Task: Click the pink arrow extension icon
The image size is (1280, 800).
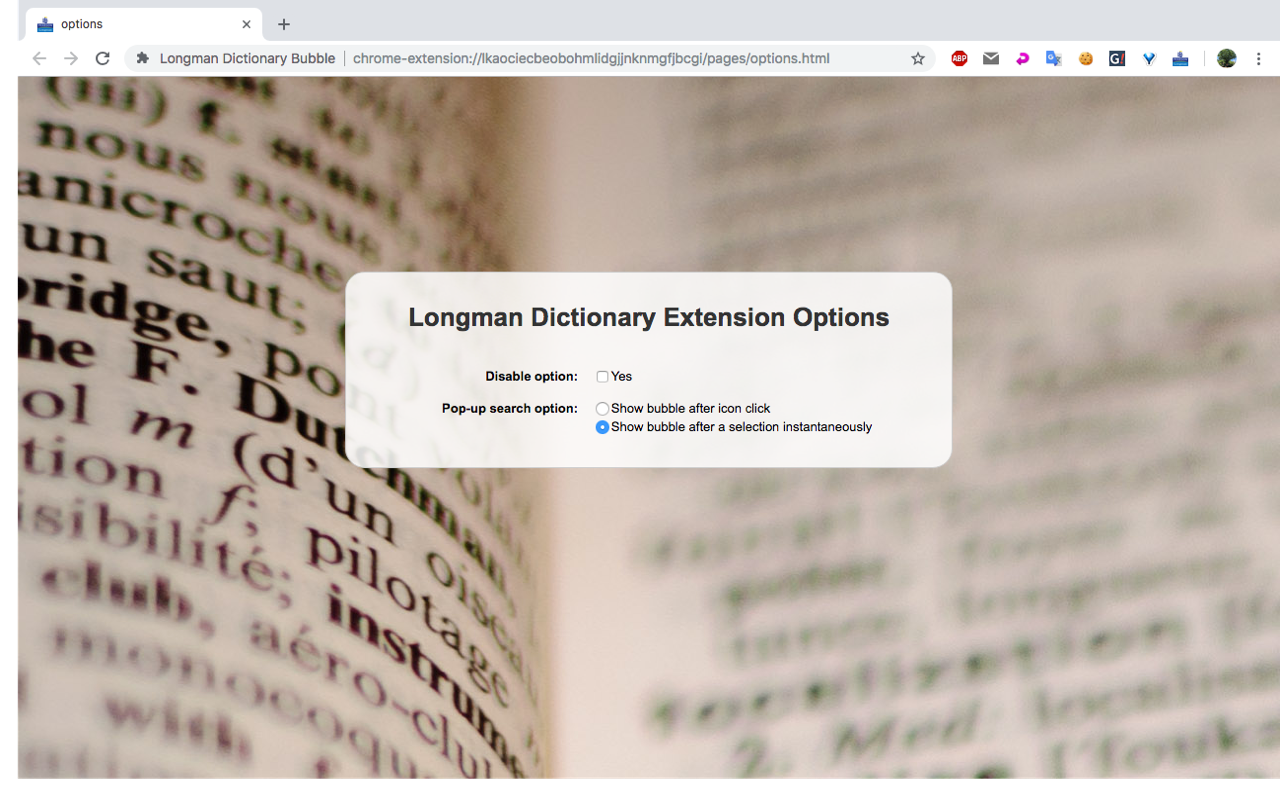Action: (1022, 58)
